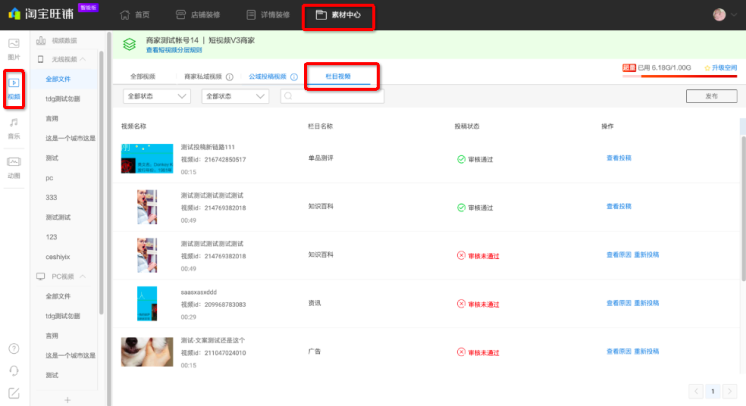Image resolution: width=746 pixels, height=406 pixels.
Task: Click the user avatar in top right
Action: (x=720, y=15)
